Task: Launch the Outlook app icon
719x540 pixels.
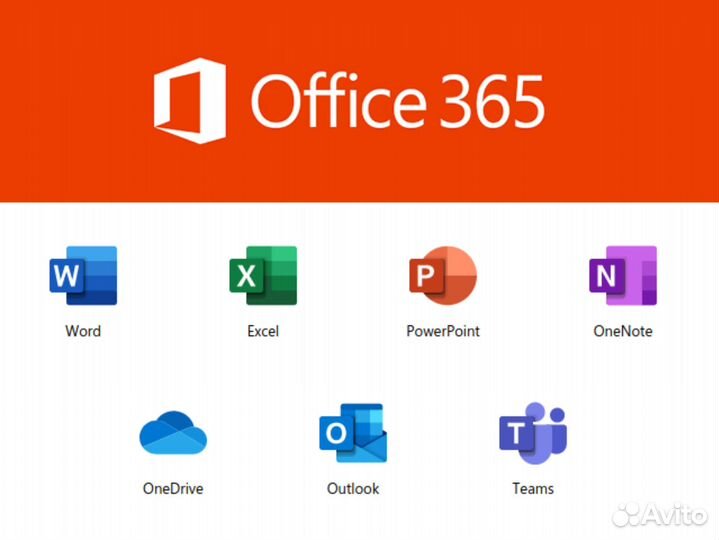Action: (353, 433)
